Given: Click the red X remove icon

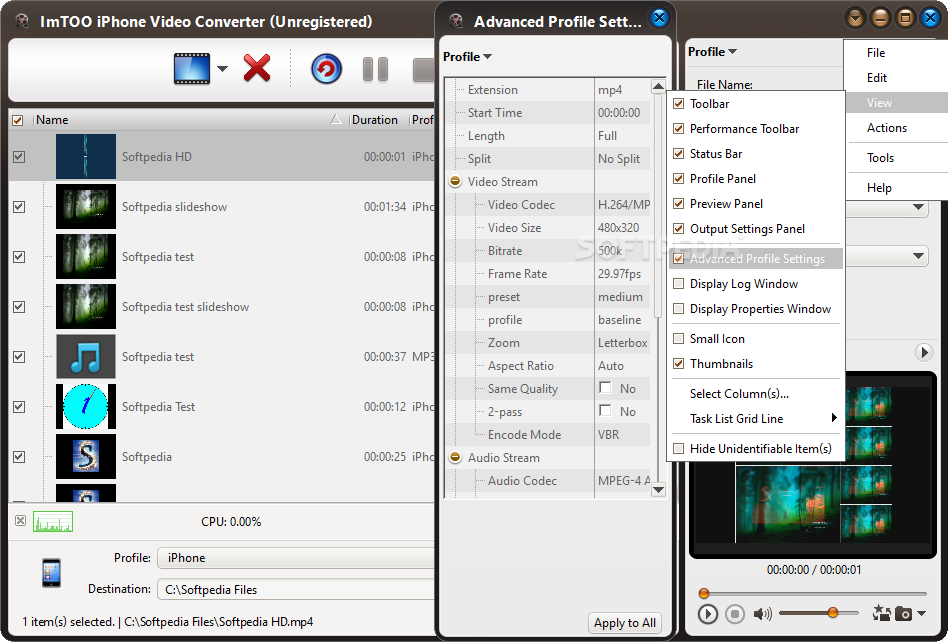Looking at the screenshot, I should (257, 68).
